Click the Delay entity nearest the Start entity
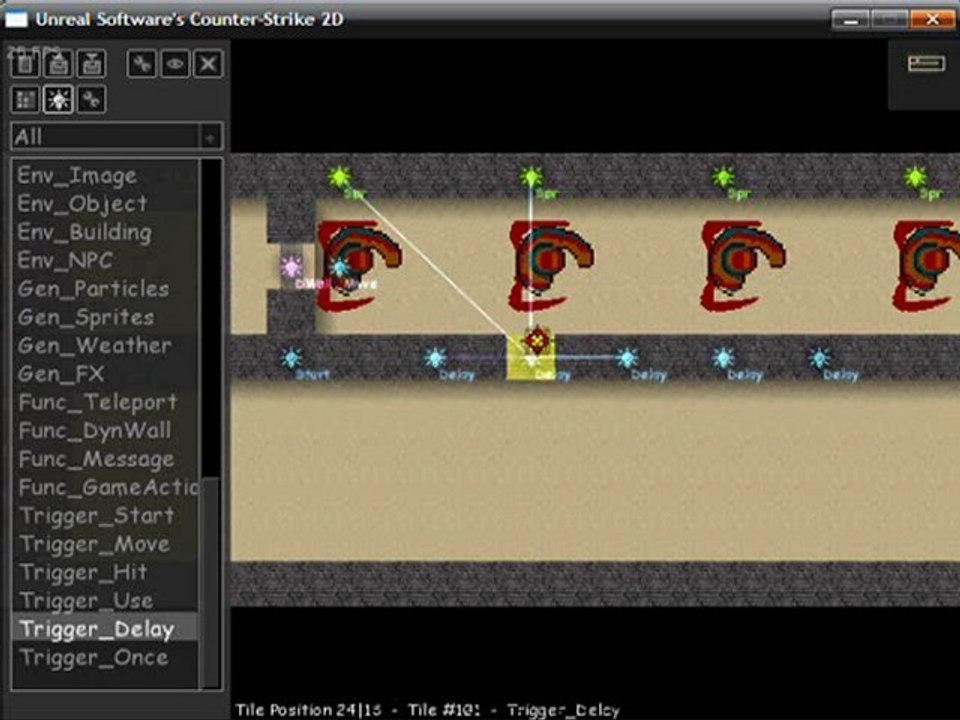 coord(435,358)
